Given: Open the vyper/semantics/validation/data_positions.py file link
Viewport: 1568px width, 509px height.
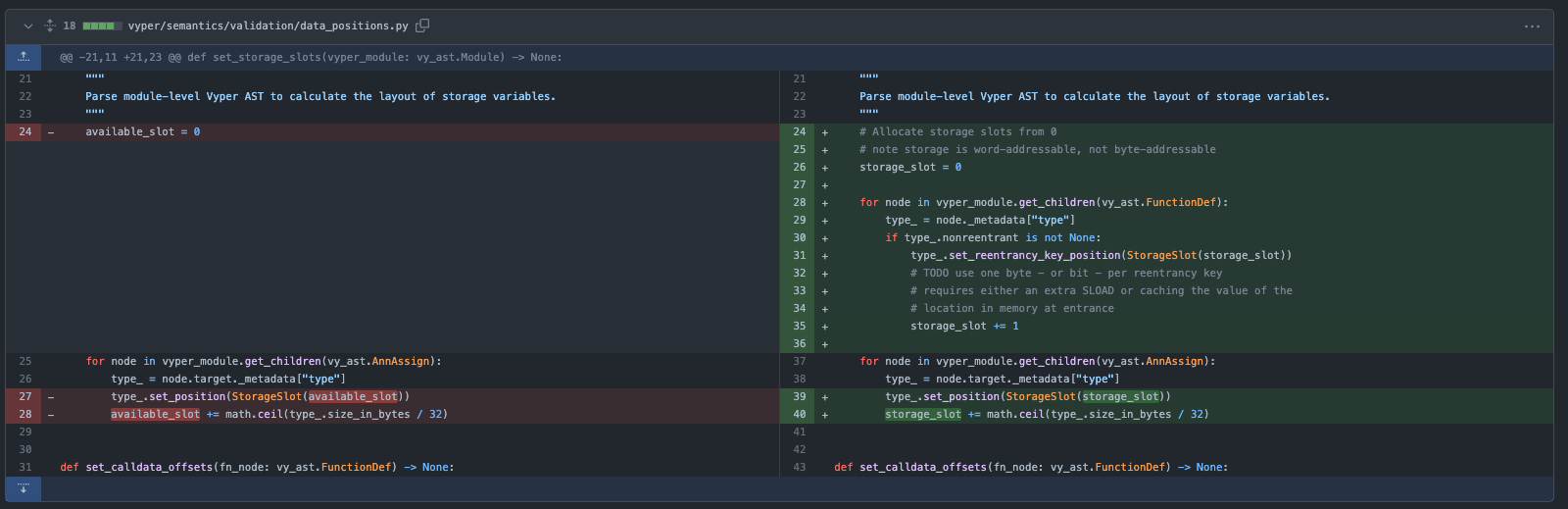Looking at the screenshot, I should pyautogui.click(x=268, y=25).
